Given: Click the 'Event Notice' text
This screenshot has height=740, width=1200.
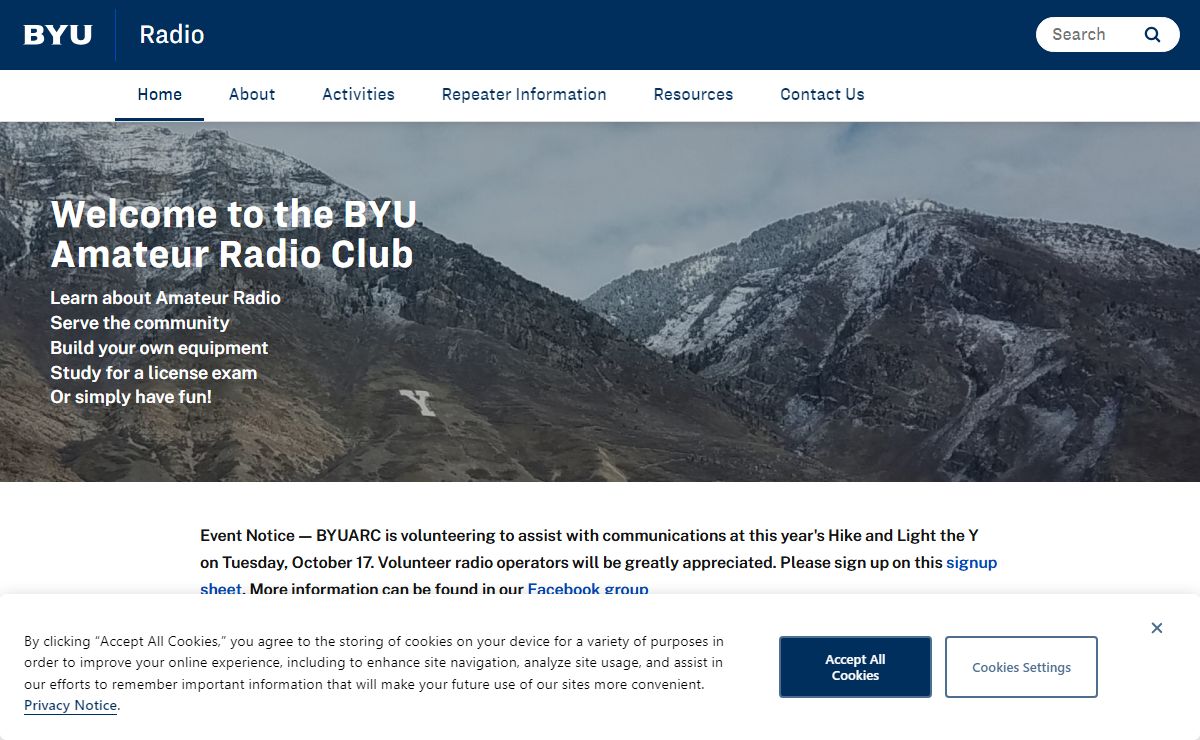Looking at the screenshot, I should (x=247, y=536).
